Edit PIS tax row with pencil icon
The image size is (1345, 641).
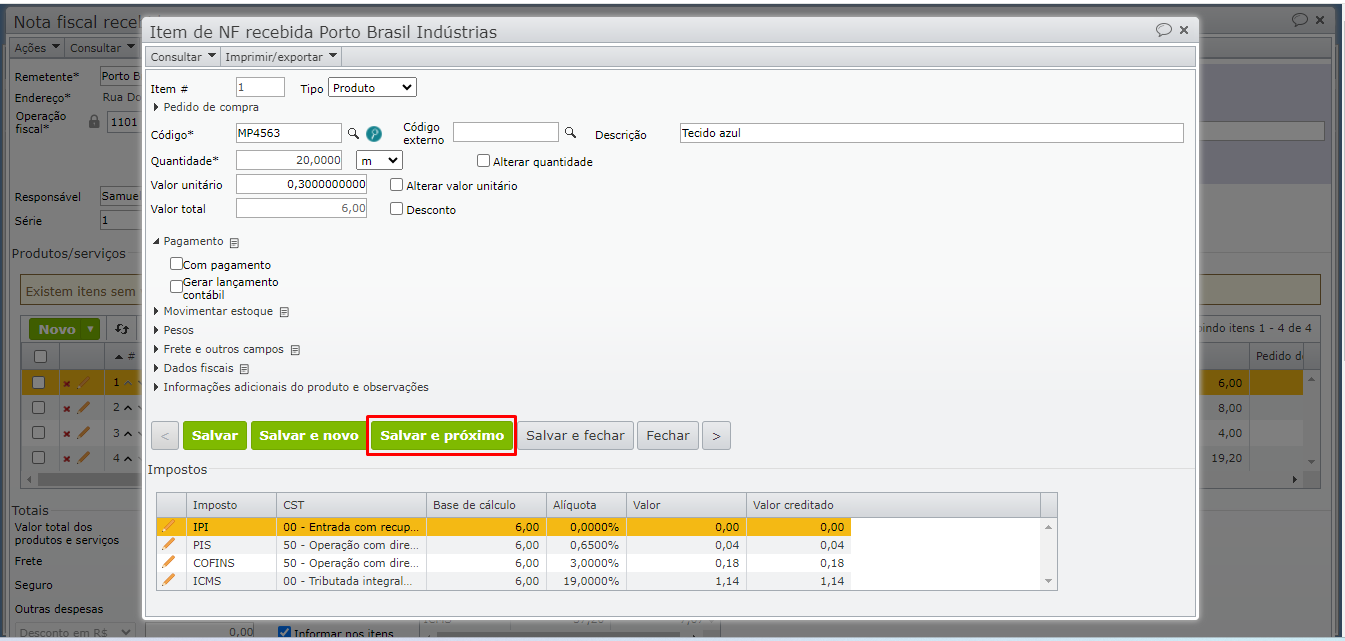tap(168, 544)
